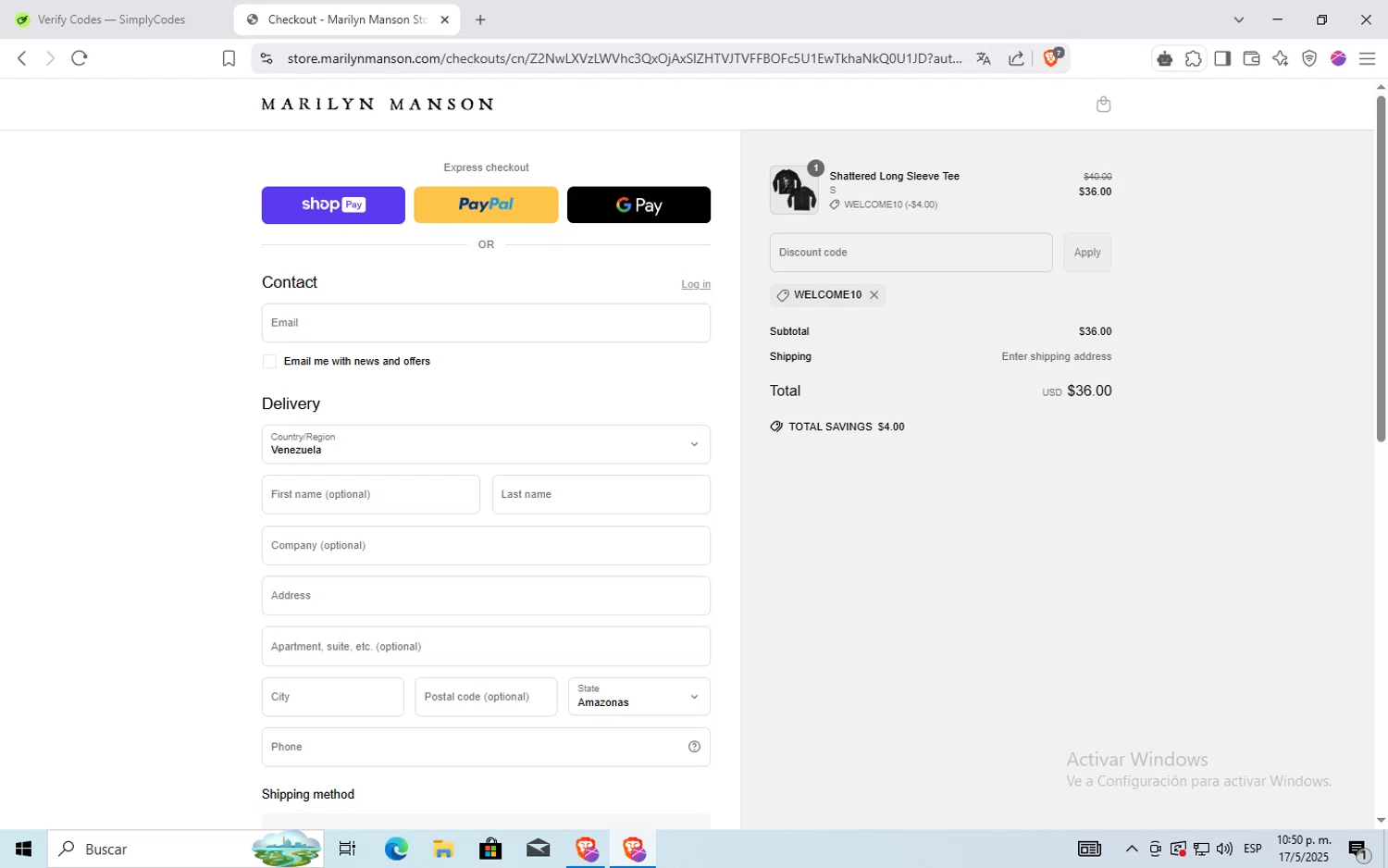This screenshot has height=868, width=1388.
Task: Reload the checkout page
Action: pyautogui.click(x=80, y=58)
